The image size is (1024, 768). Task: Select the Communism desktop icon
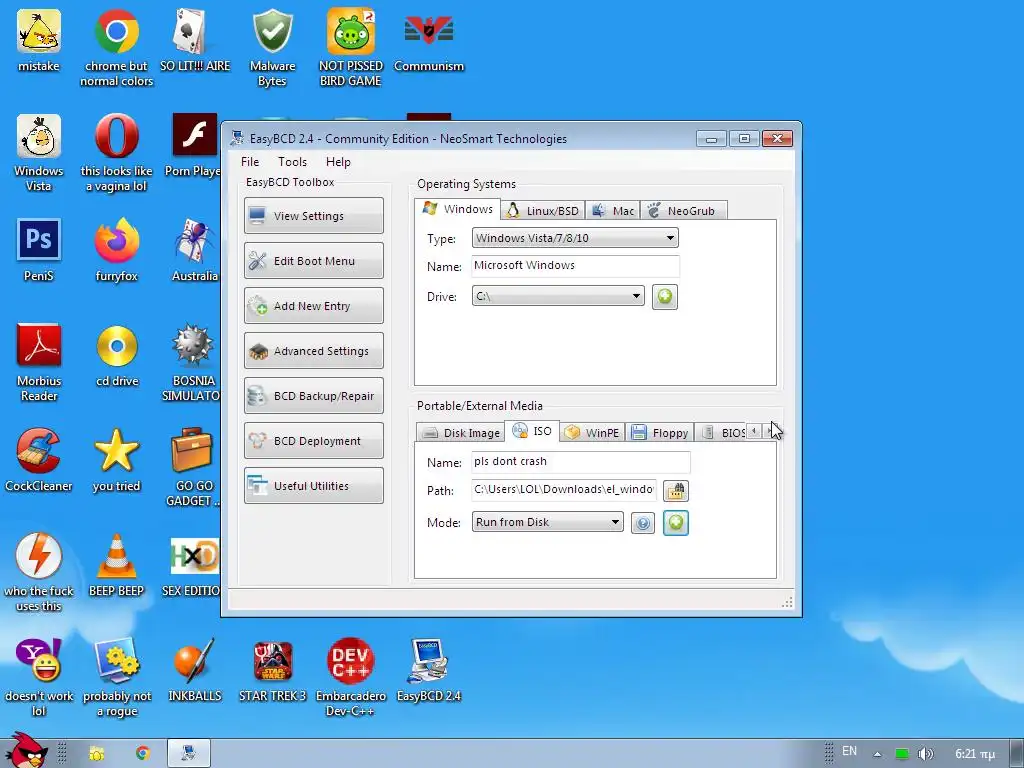(x=428, y=40)
